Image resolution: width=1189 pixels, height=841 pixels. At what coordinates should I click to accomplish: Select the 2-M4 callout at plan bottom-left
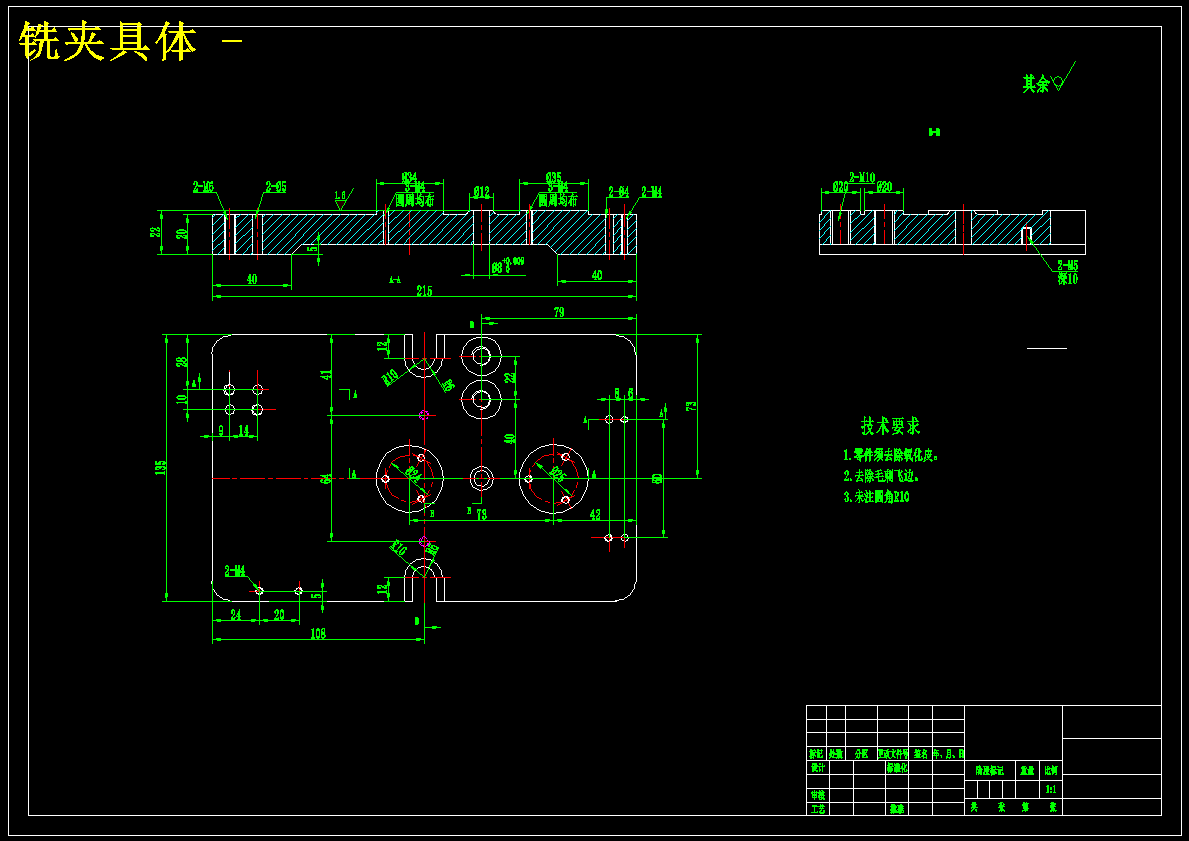point(235,570)
